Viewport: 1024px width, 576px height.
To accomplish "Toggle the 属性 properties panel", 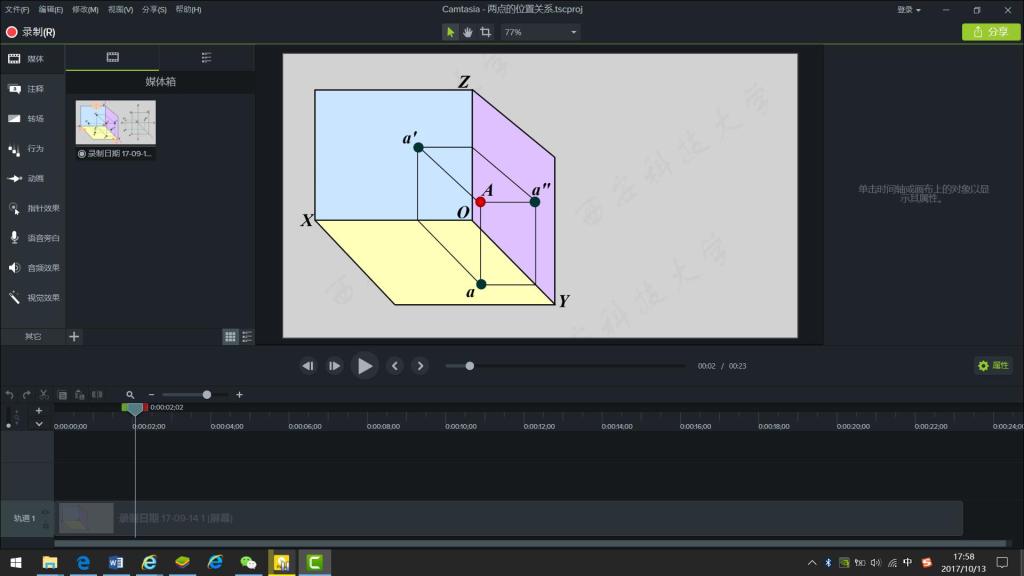I will 993,366.
